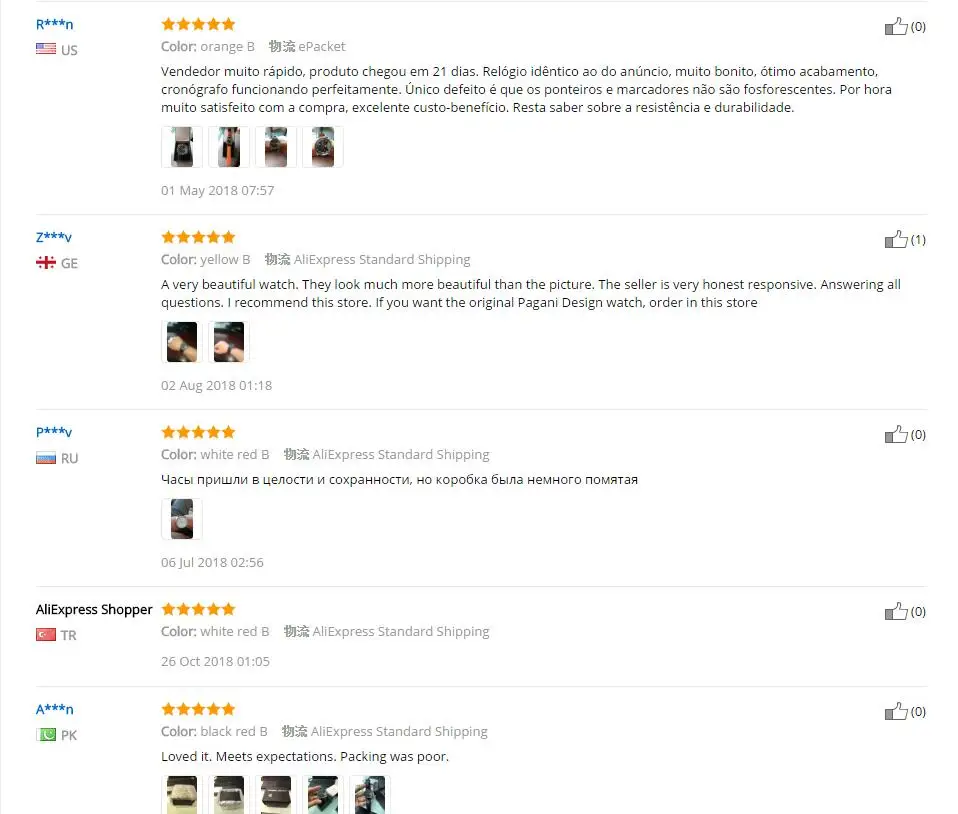958x814 pixels.
Task: Click the Georgia flag icon next to GE
Action: 46,263
